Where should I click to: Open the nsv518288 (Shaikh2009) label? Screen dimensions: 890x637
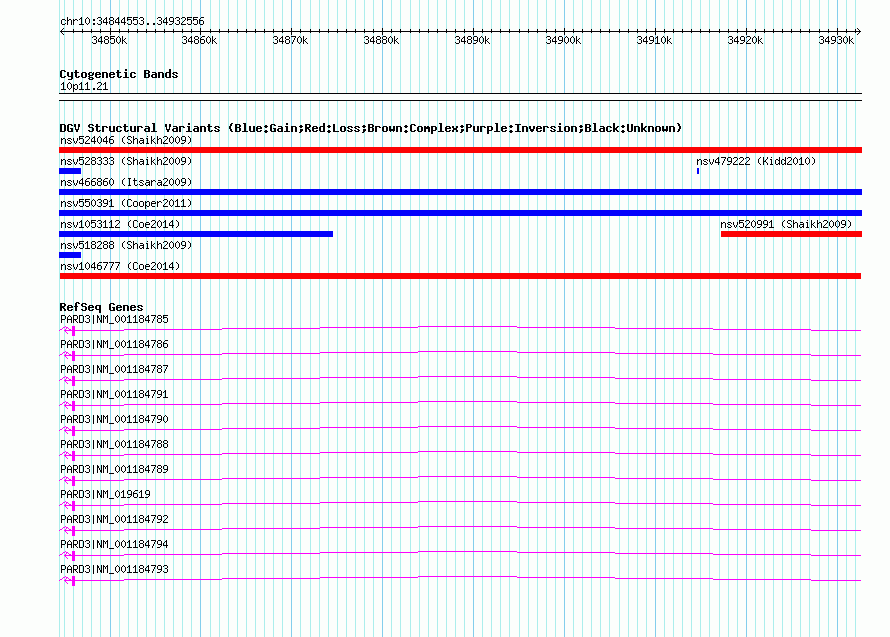coord(126,245)
